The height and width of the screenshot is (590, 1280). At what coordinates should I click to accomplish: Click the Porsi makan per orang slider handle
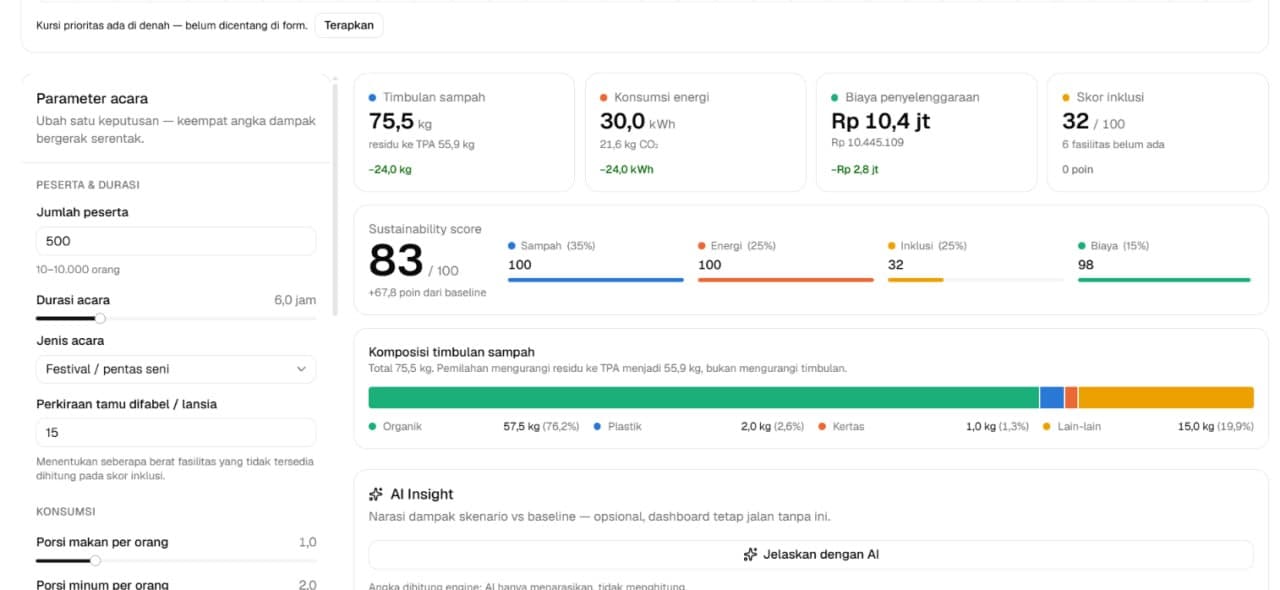pyautogui.click(x=95, y=560)
